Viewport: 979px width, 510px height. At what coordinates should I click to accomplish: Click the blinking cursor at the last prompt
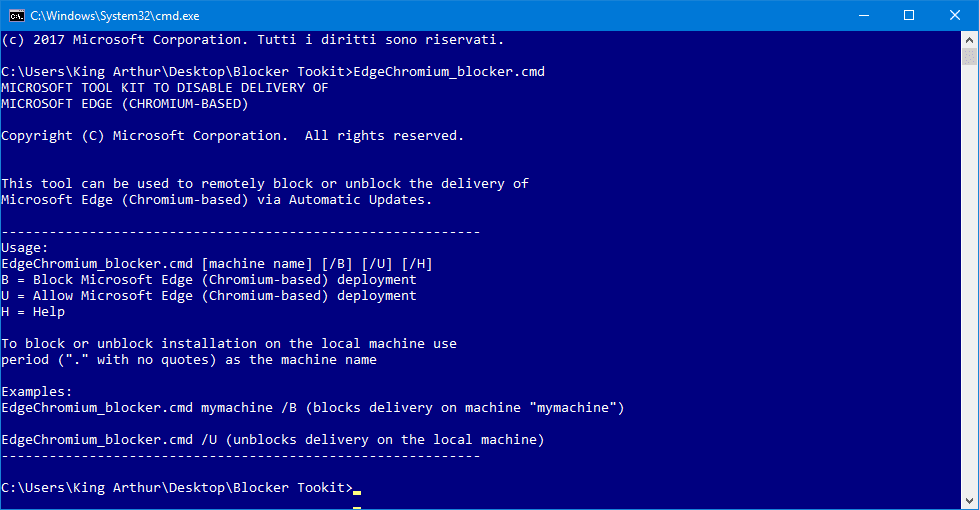(x=357, y=489)
